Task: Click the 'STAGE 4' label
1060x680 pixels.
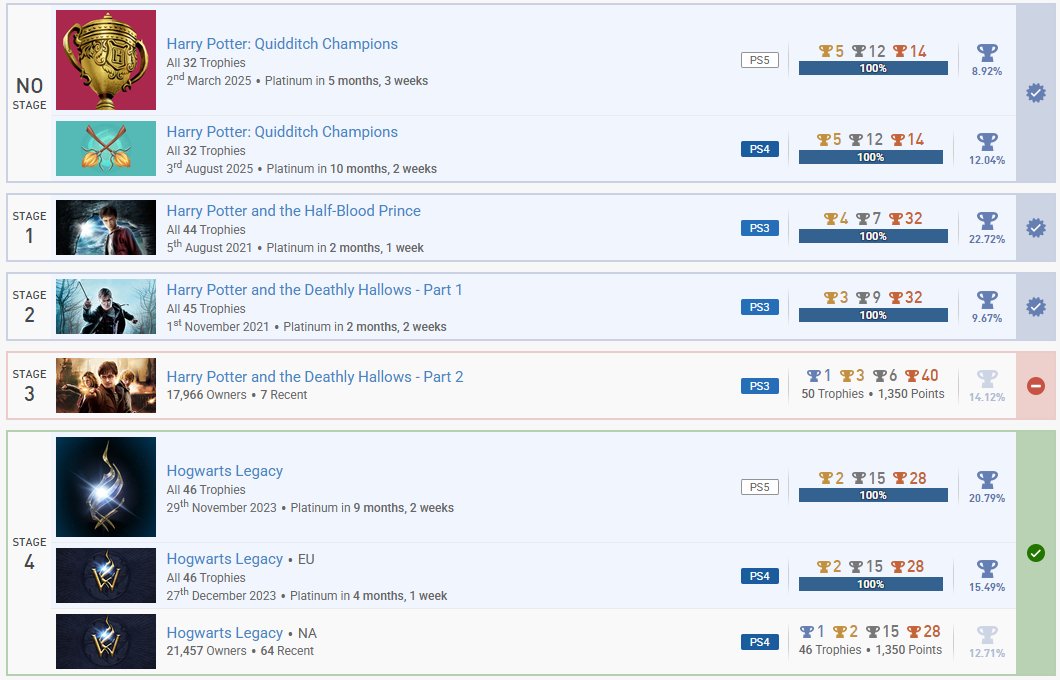Action: 30,554
